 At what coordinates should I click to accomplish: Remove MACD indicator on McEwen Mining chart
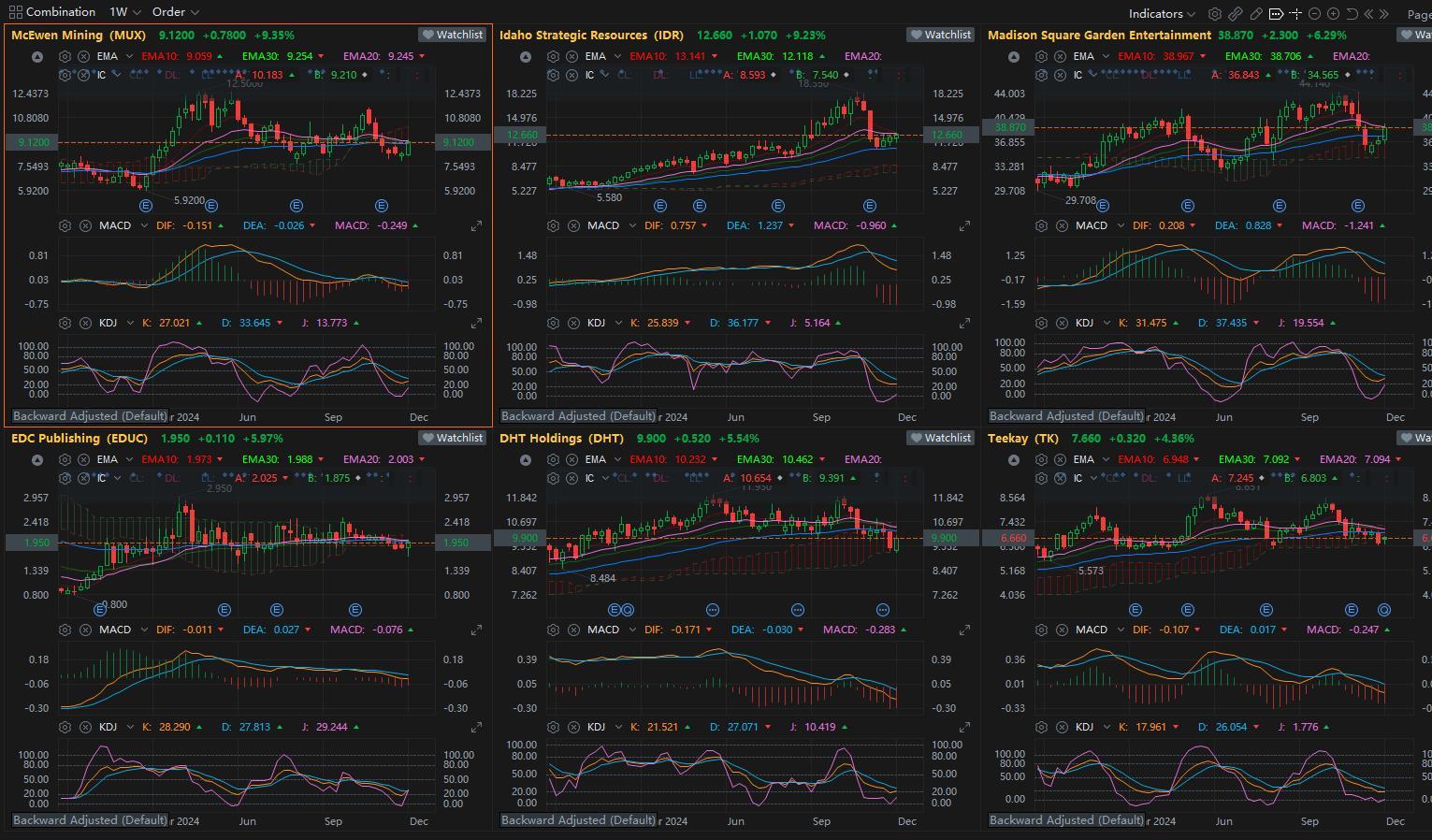pyautogui.click(x=85, y=225)
